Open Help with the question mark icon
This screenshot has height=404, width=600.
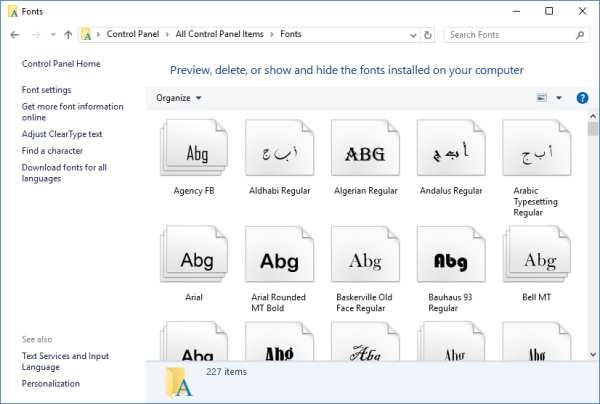click(582, 98)
